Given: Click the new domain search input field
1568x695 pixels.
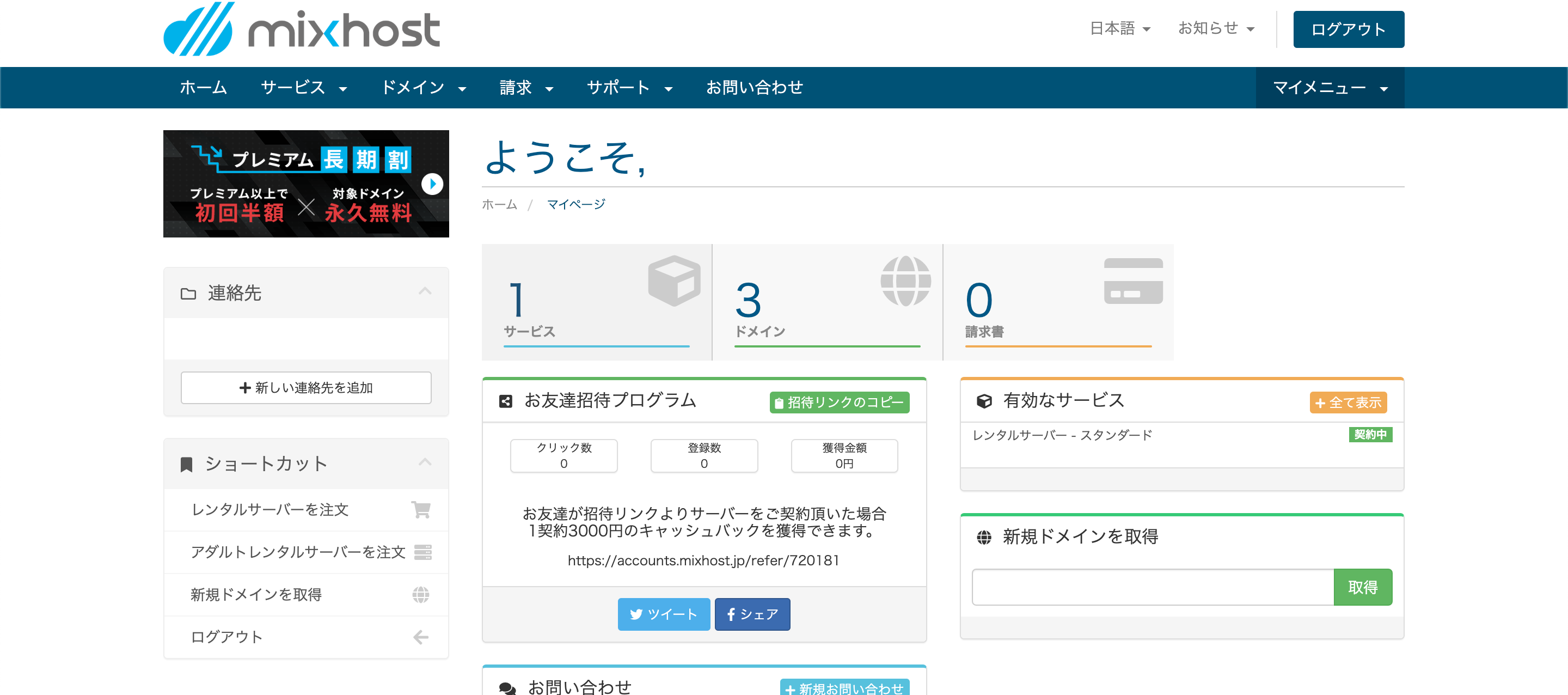Looking at the screenshot, I should [1153, 587].
